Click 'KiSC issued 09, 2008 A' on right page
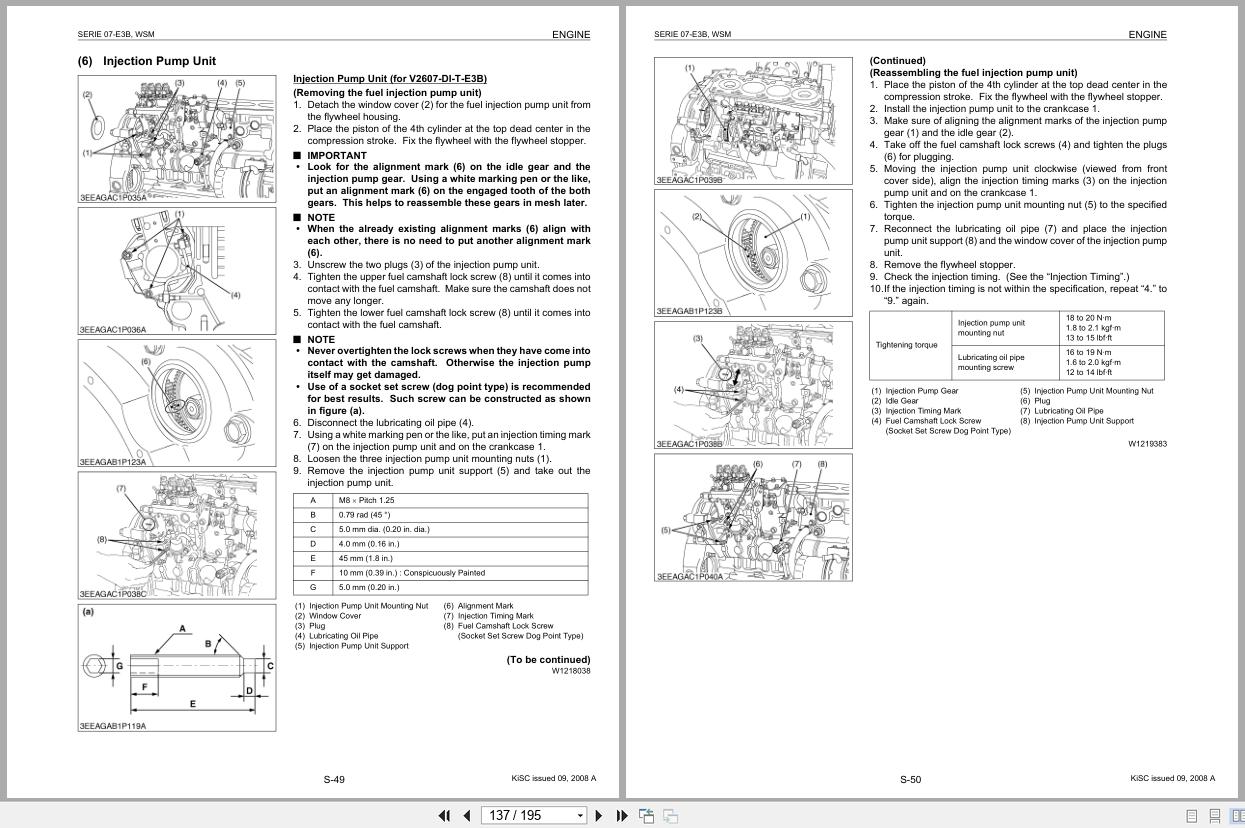 (x=1173, y=778)
